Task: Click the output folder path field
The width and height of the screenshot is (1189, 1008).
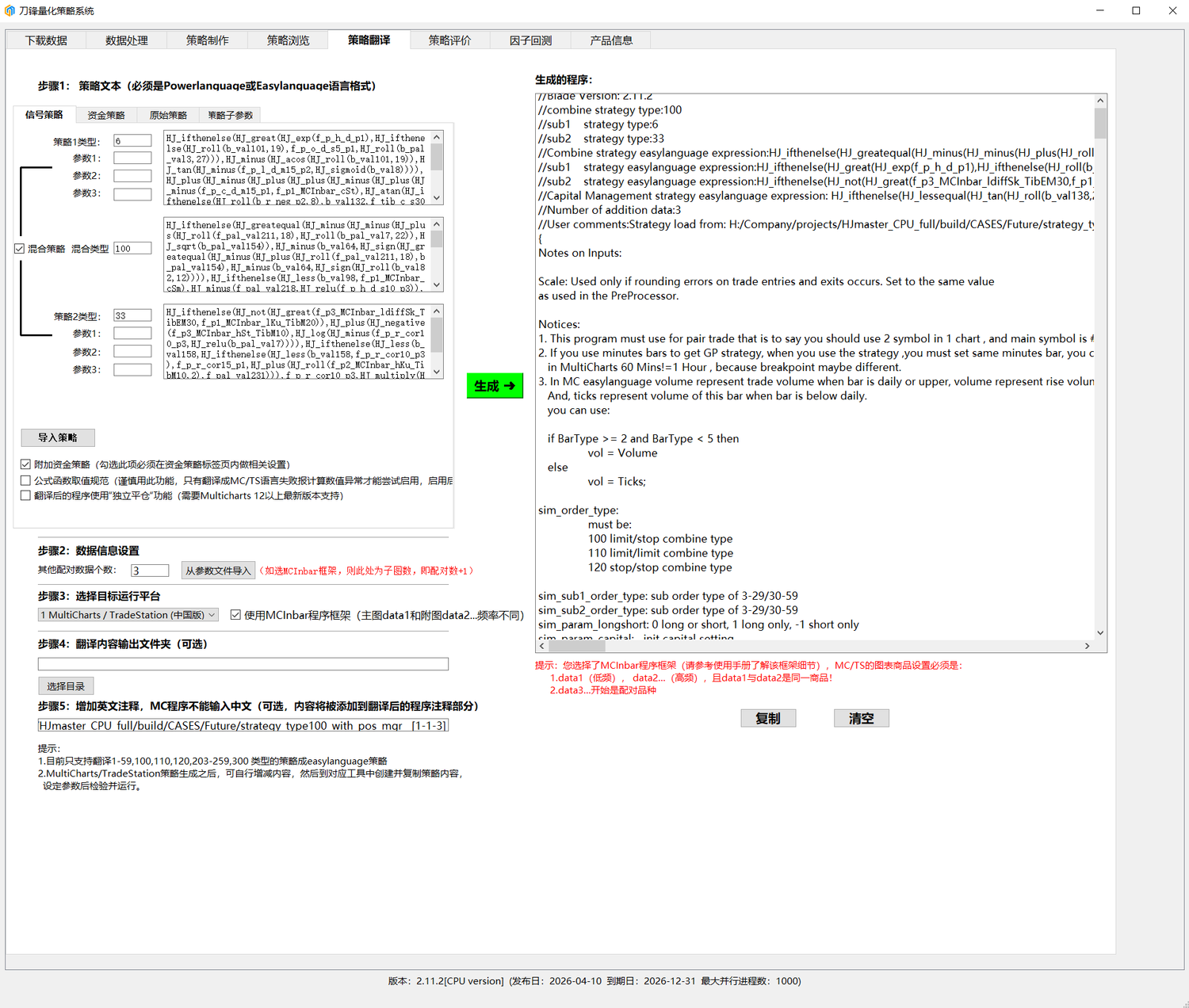Action: coord(243,664)
